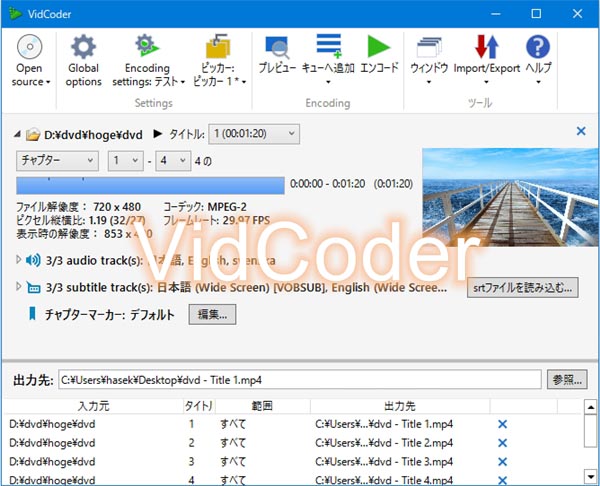The image size is (600, 486).
Task: Add to queue with キューへ追加
Action: (x=328, y=47)
